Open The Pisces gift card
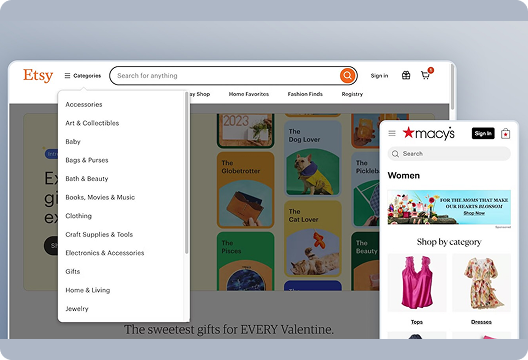The image size is (528, 360). [x=245, y=261]
